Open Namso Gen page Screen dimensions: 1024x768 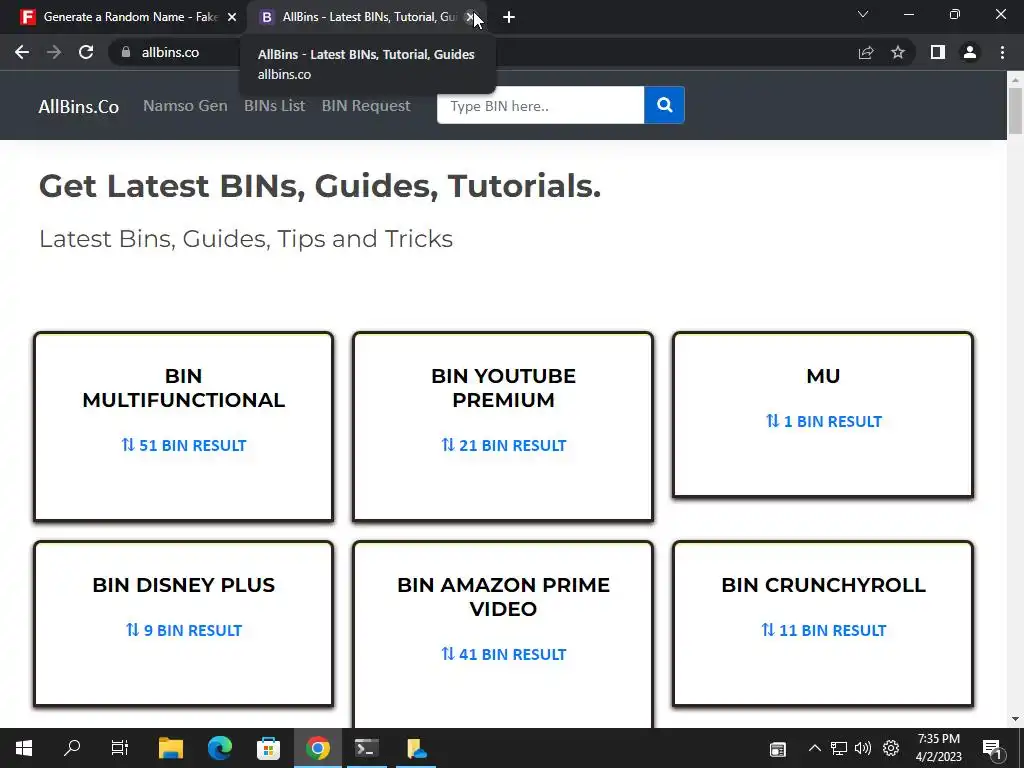(x=185, y=105)
